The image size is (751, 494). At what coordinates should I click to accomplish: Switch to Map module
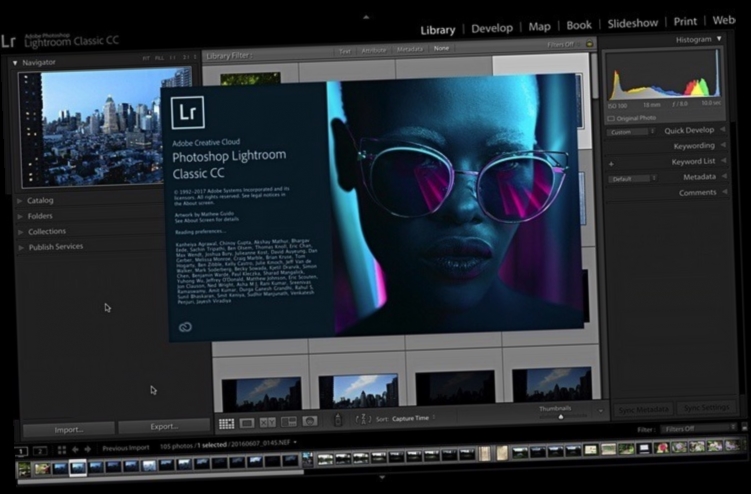[539, 26]
